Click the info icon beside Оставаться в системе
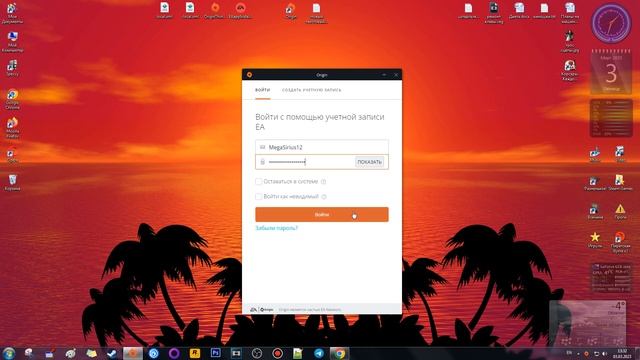 click(323, 182)
